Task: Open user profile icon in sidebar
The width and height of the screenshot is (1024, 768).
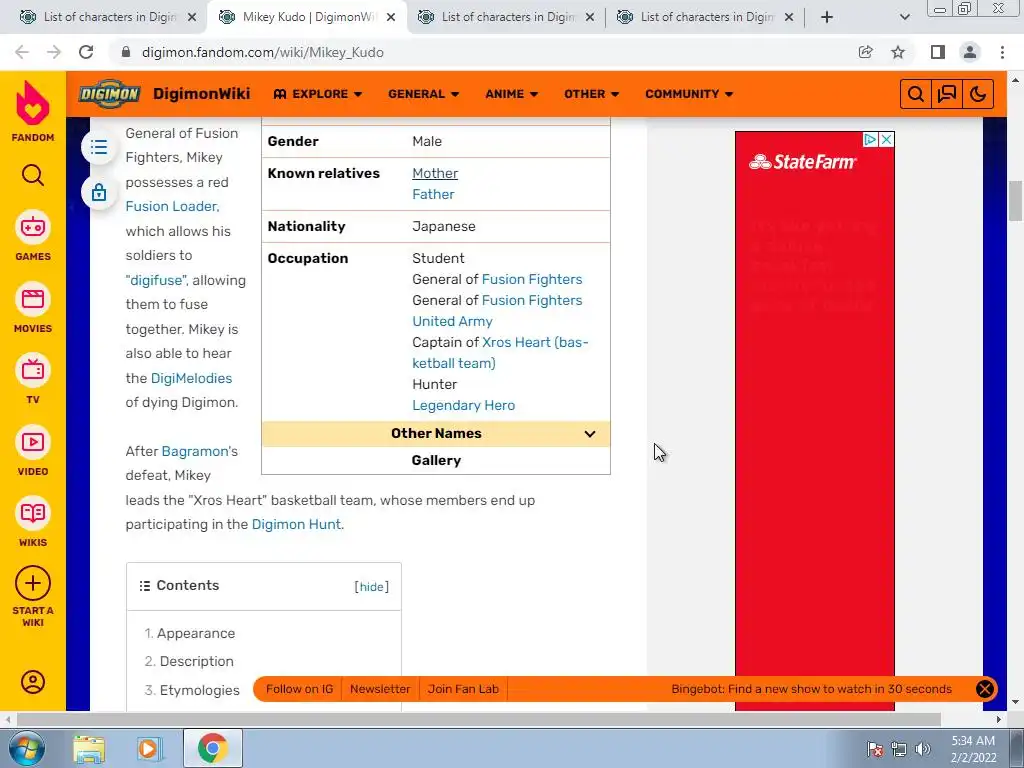Action: (x=33, y=682)
